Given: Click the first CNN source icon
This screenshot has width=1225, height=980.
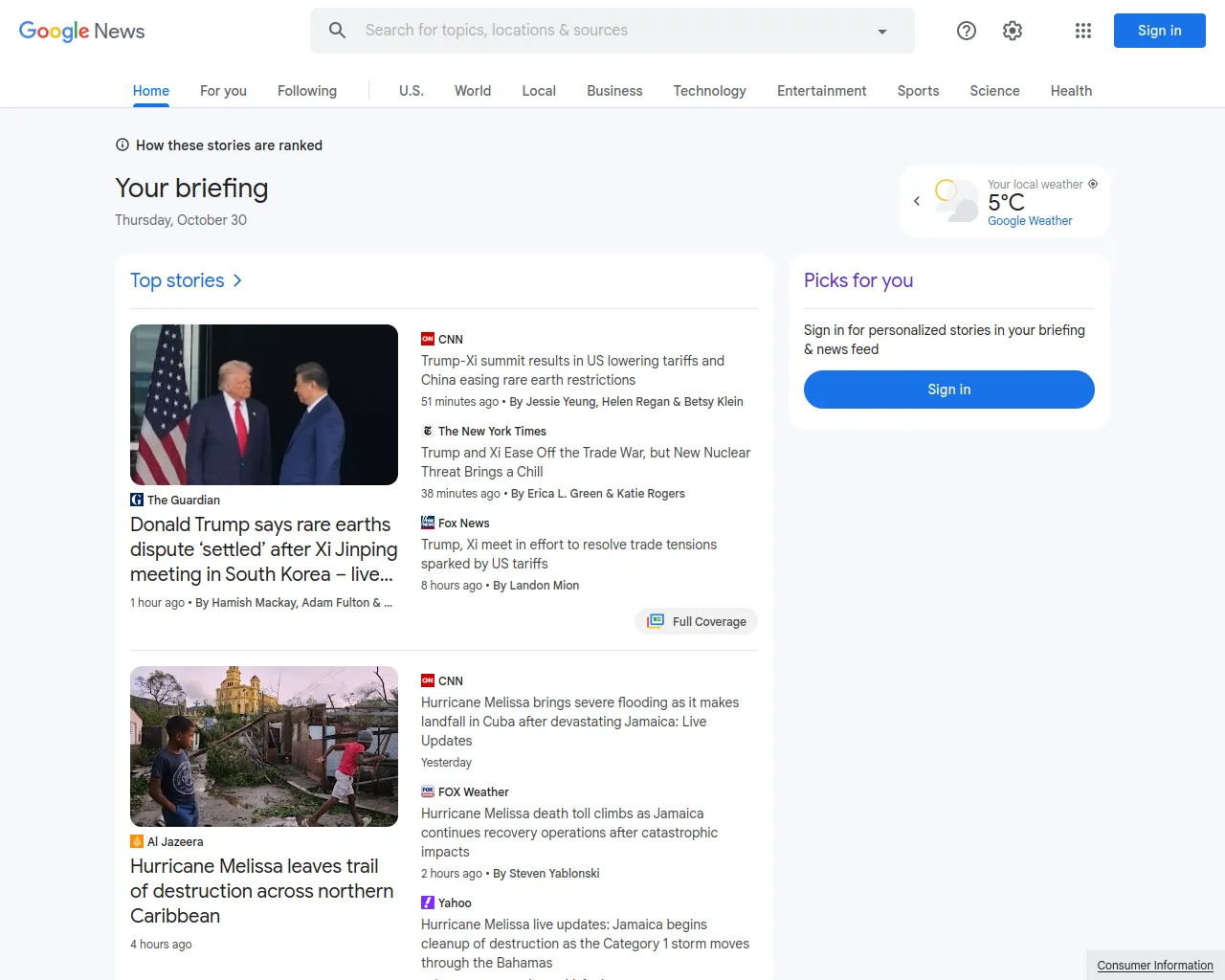Looking at the screenshot, I should coord(428,339).
